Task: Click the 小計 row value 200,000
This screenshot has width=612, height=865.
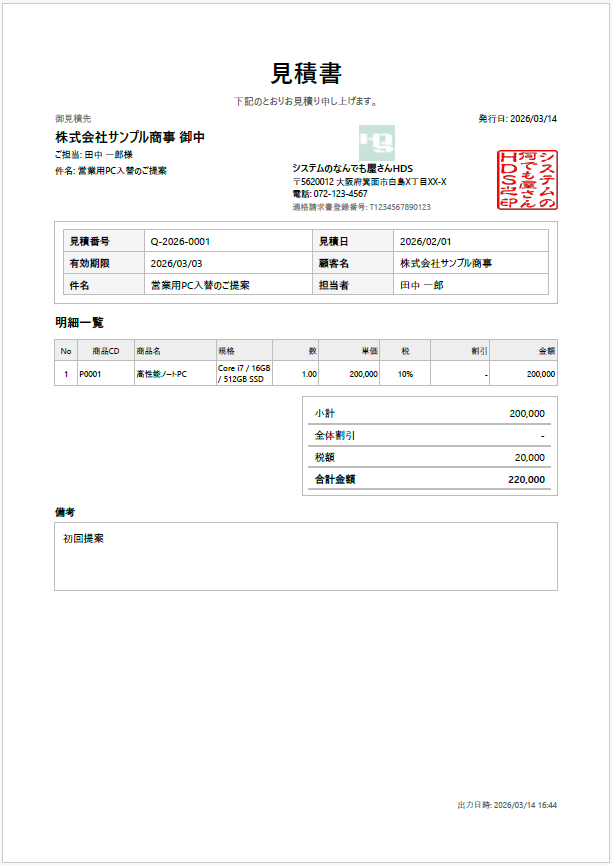Action: tap(527, 414)
